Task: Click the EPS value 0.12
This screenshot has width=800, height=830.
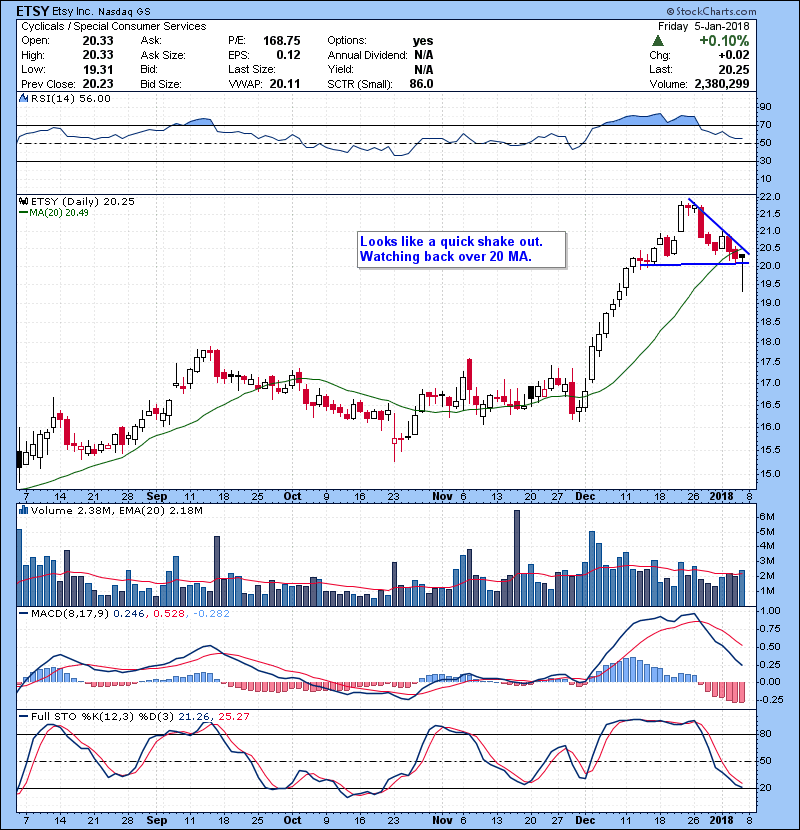Action: [289, 55]
